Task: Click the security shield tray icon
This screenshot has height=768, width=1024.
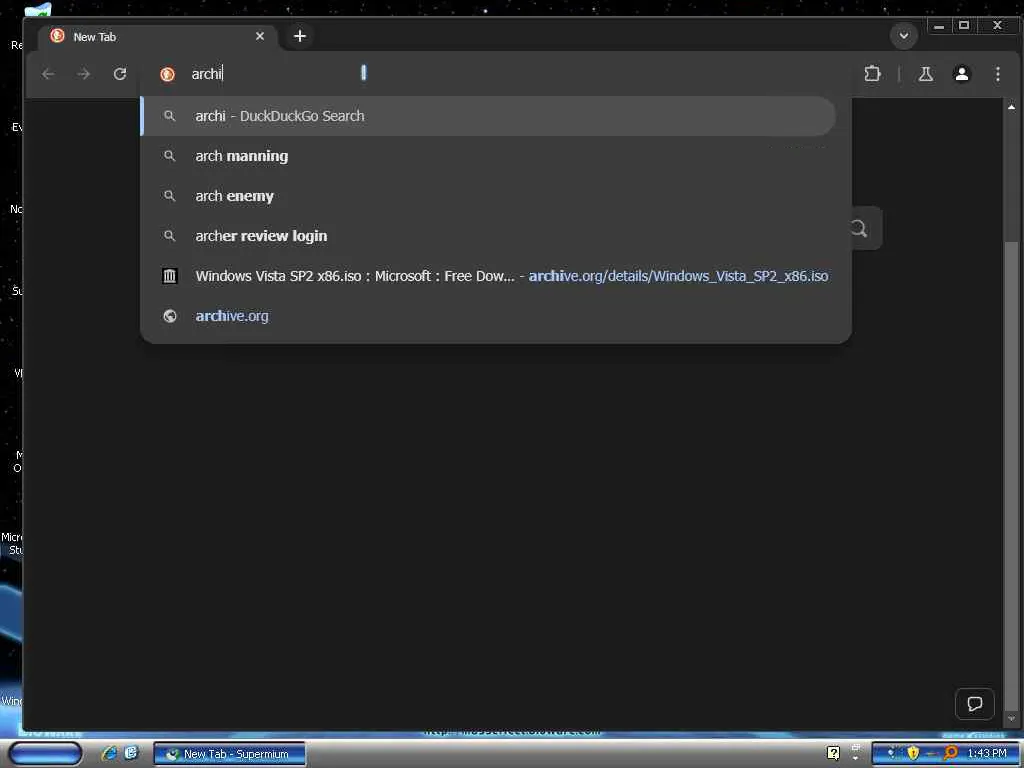Action: click(x=913, y=753)
